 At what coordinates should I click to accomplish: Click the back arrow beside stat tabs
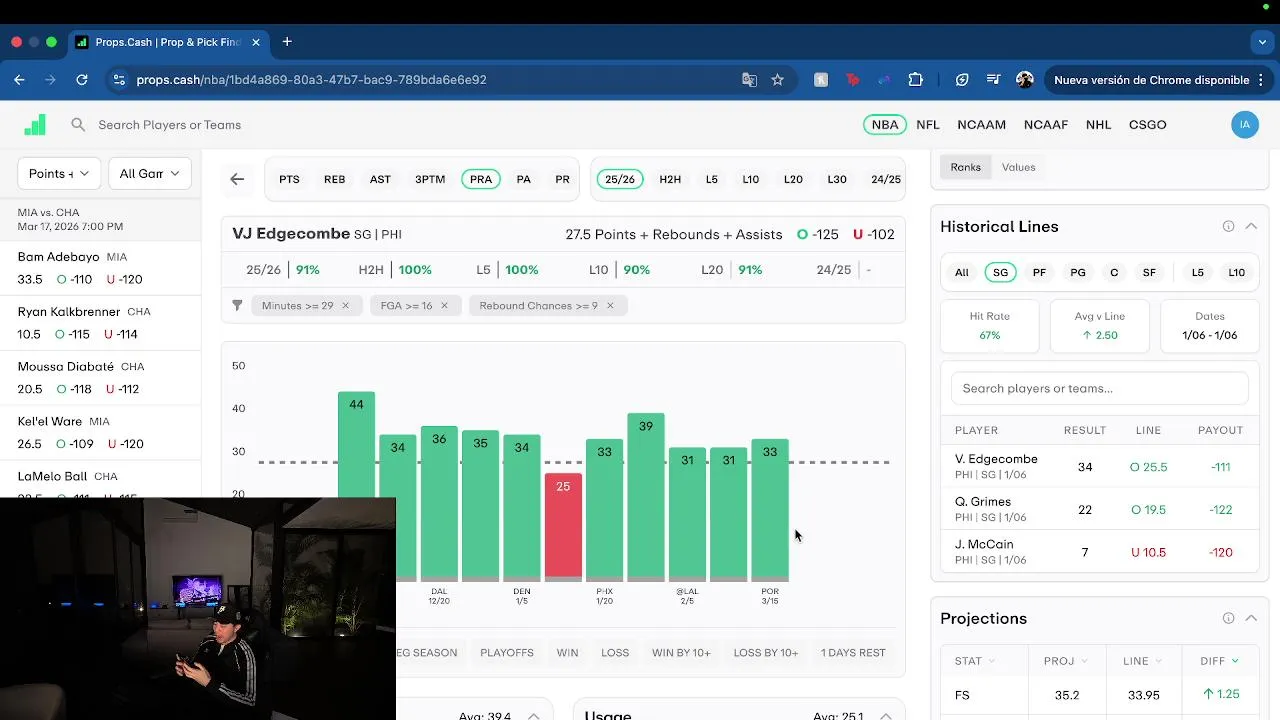coord(237,179)
